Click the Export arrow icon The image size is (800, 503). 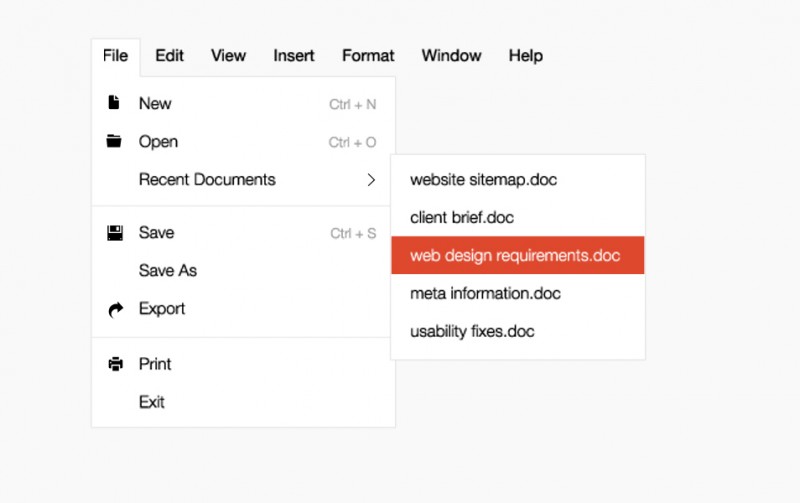[115, 309]
